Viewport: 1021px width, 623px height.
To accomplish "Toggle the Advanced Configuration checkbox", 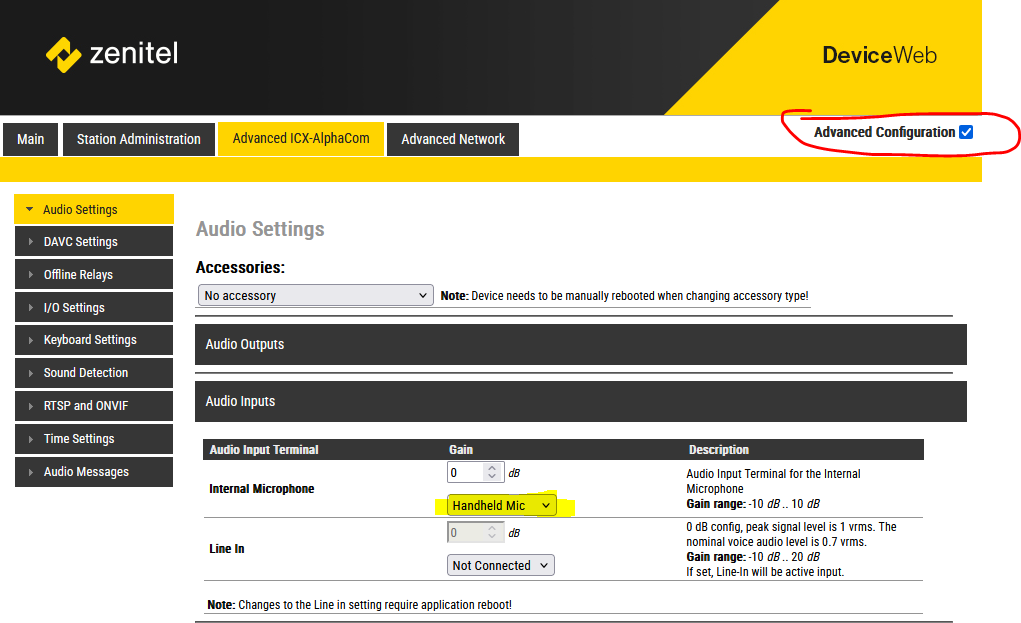I will (965, 132).
